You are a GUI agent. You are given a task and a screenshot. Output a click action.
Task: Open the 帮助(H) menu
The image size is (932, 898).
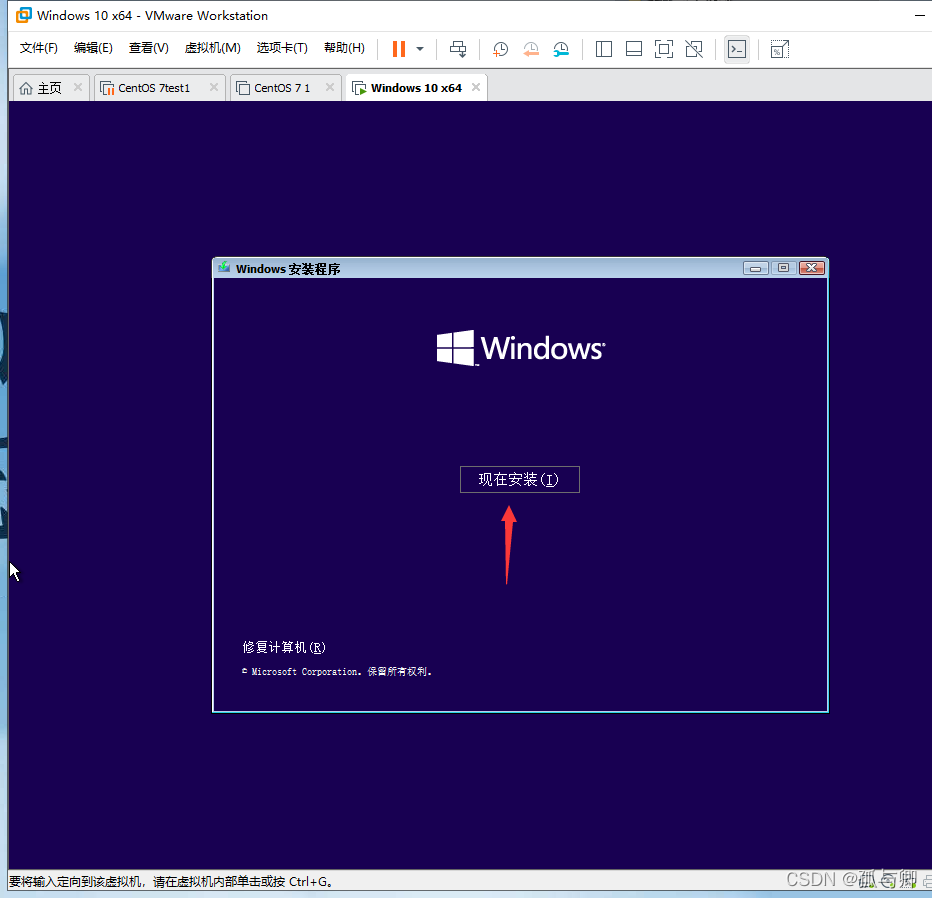tap(345, 48)
